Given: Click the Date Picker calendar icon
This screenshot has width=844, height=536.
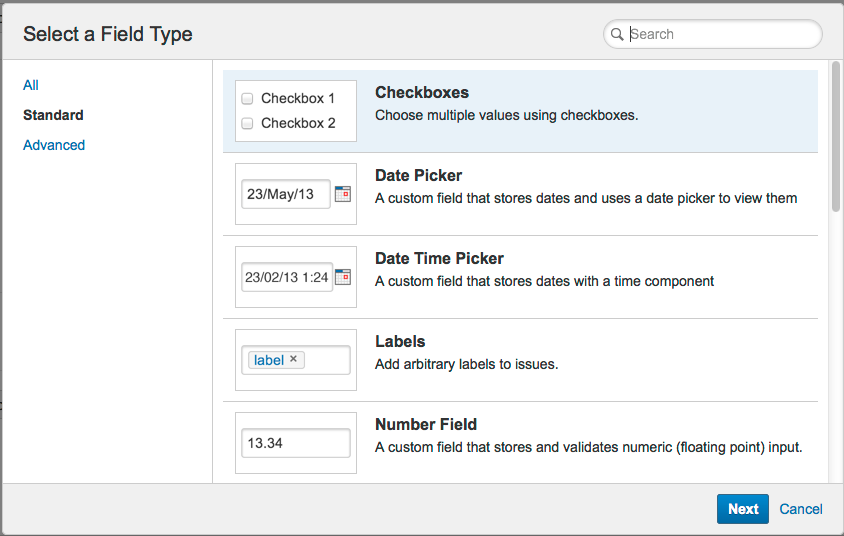Looking at the screenshot, I should click(343, 194).
